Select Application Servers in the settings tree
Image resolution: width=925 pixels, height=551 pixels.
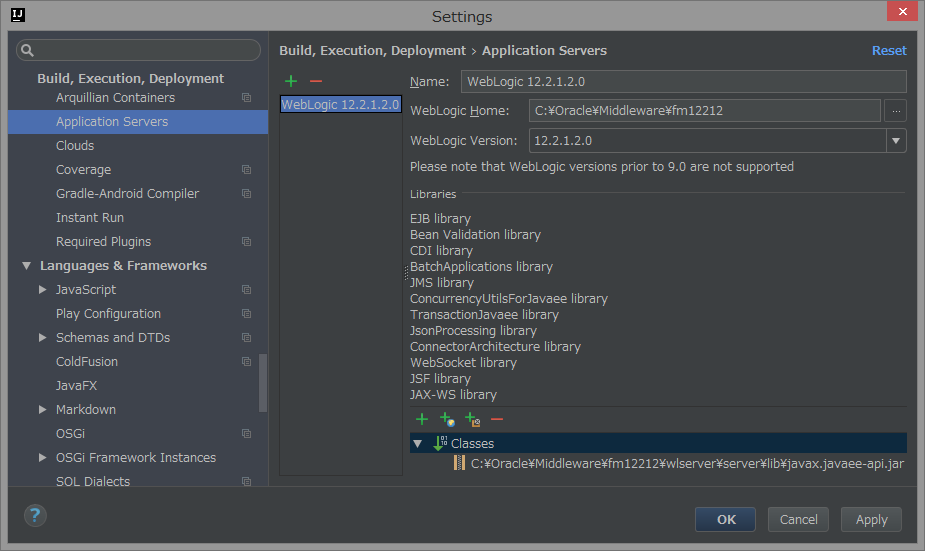click(x=138, y=122)
